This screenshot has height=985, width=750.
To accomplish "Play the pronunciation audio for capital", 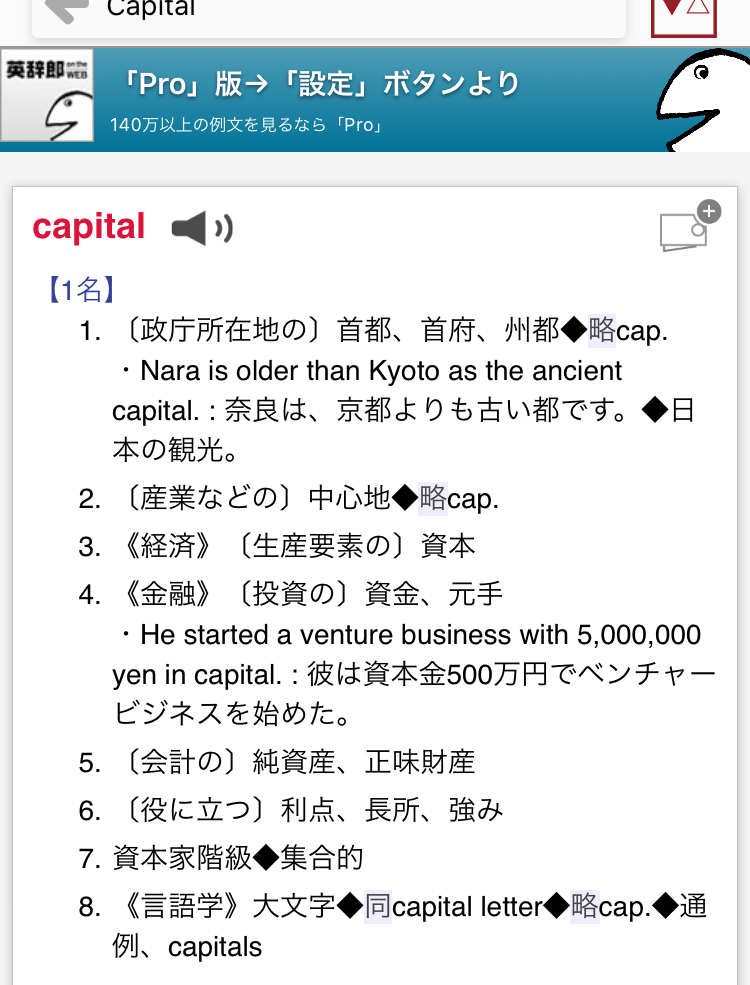I will tap(202, 228).
